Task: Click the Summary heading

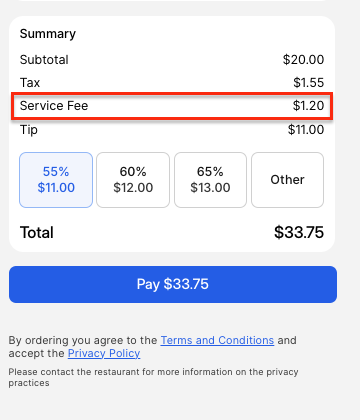Action: pyautogui.click(x=48, y=34)
